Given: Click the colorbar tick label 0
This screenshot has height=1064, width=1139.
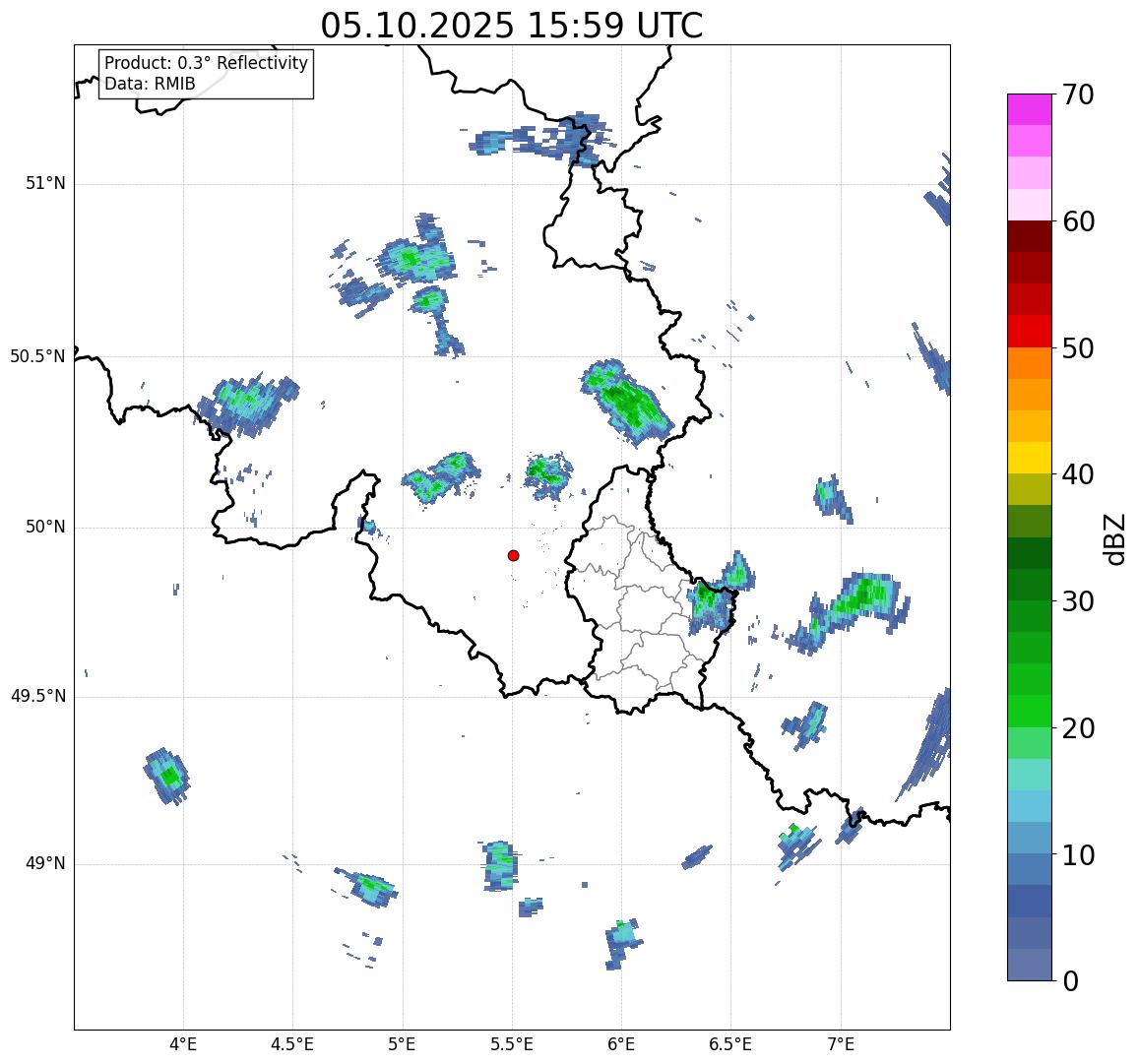Looking at the screenshot, I should click(1071, 981).
